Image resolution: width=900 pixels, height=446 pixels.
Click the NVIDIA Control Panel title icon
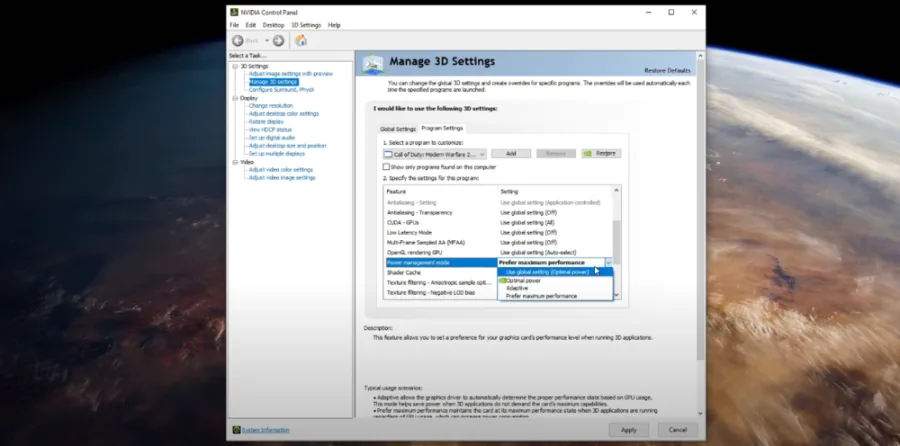[x=234, y=12]
